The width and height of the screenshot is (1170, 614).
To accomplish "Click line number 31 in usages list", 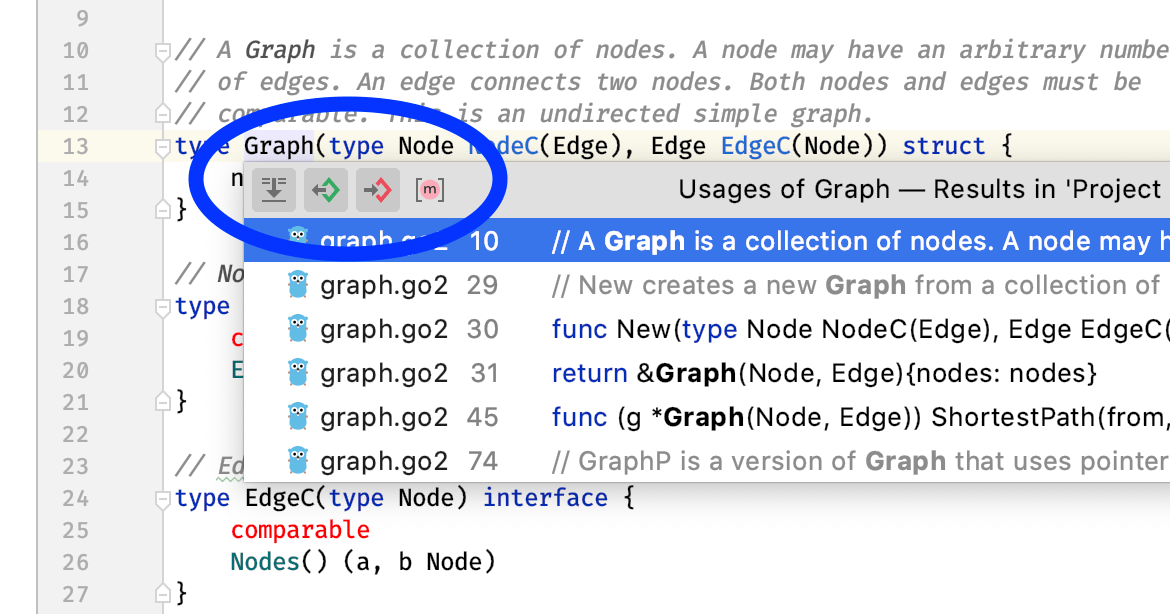I will (x=484, y=373).
